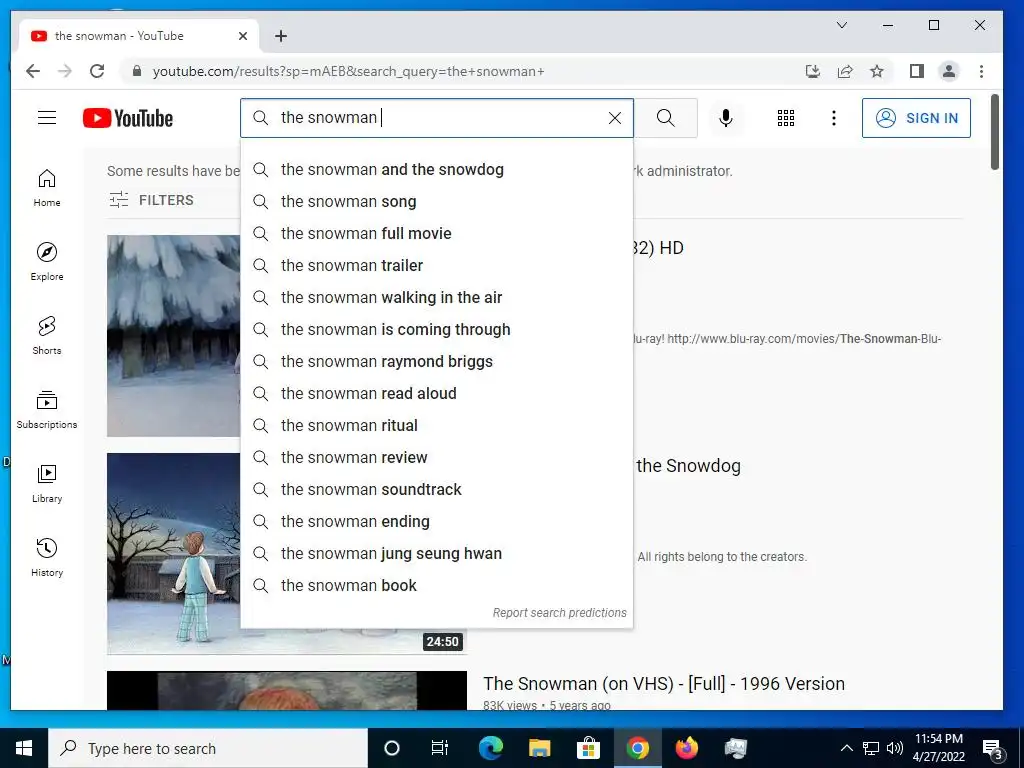Click the Windows taskbar search box
The image size is (1024, 768).
point(208,748)
